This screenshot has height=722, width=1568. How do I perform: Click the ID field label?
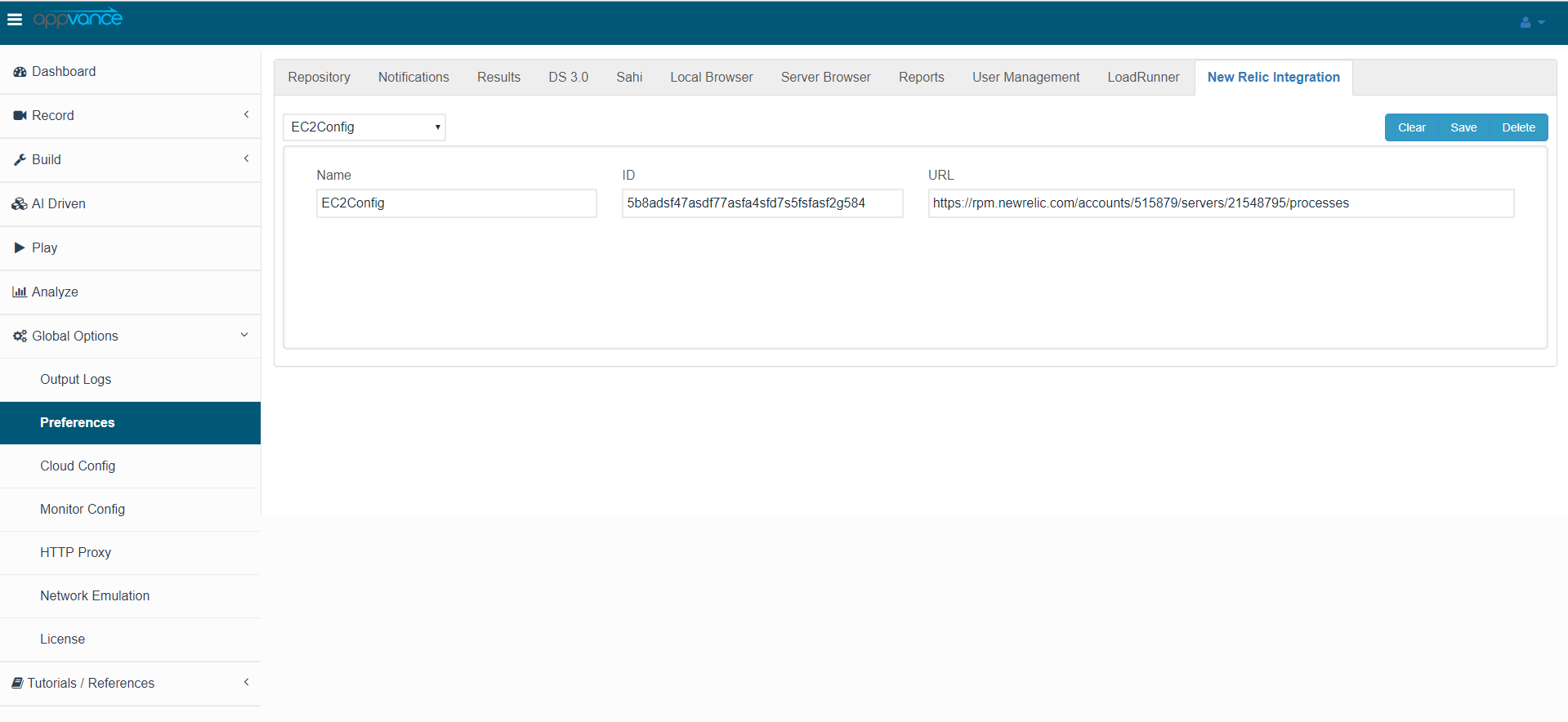(x=628, y=176)
